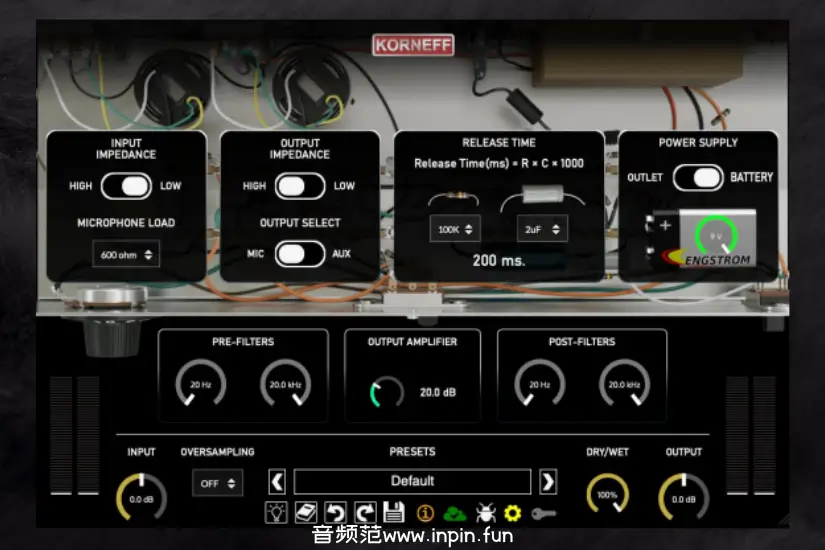Open the 100K resistor value dropdown
The image size is (825, 550).
455,229
